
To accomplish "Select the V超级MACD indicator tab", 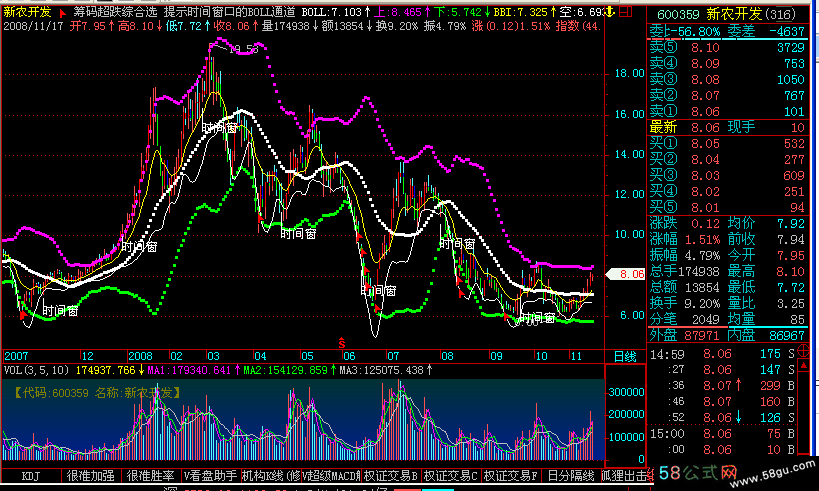I will click(x=331, y=476).
